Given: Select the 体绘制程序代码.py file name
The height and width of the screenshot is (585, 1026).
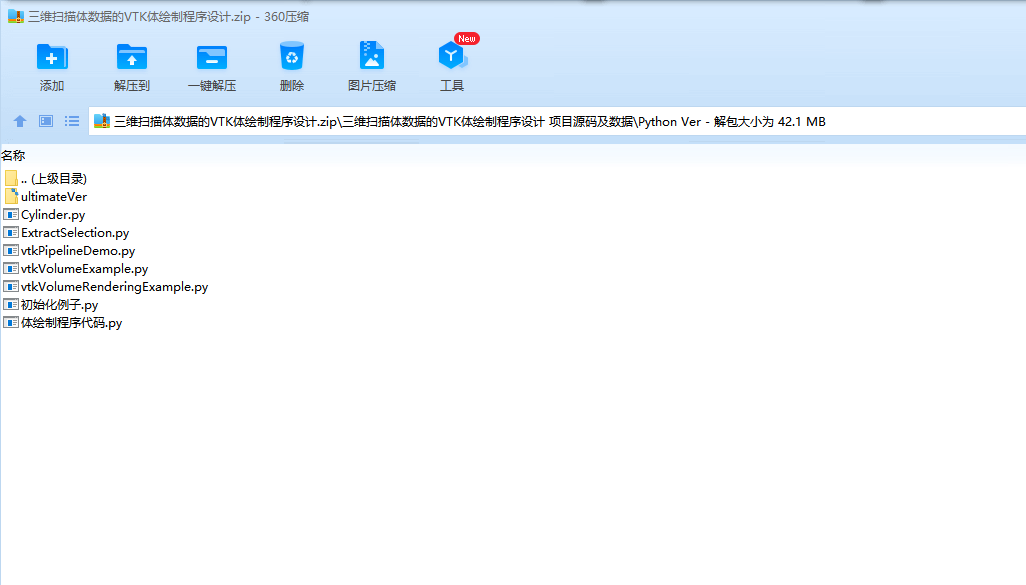Looking at the screenshot, I should point(71,323).
